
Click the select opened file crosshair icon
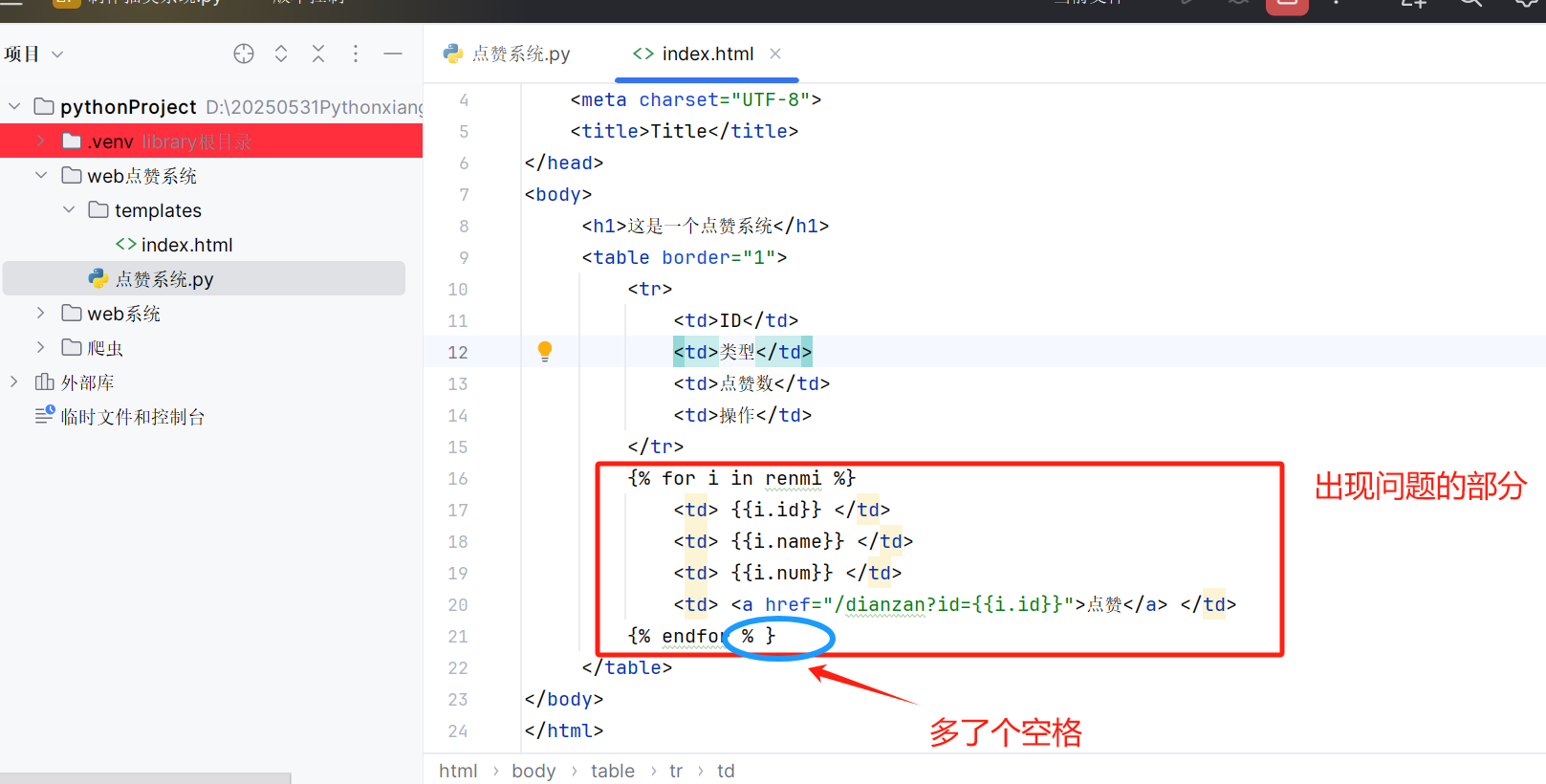click(x=244, y=54)
